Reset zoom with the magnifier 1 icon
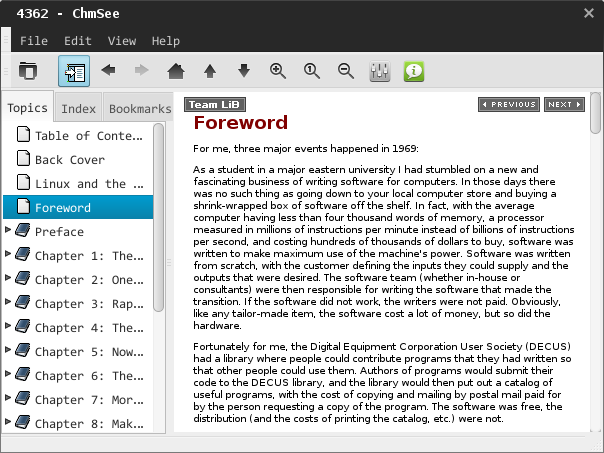The width and height of the screenshot is (604, 453). (x=312, y=71)
